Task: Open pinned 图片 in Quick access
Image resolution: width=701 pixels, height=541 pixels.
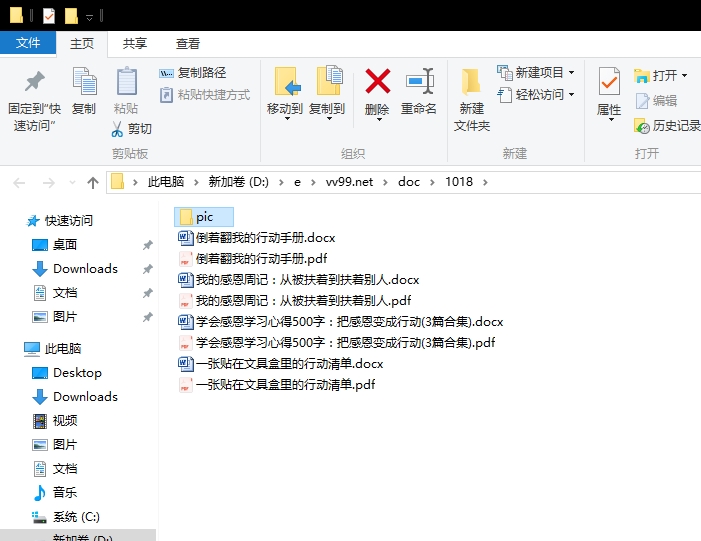Action: click(x=54, y=317)
